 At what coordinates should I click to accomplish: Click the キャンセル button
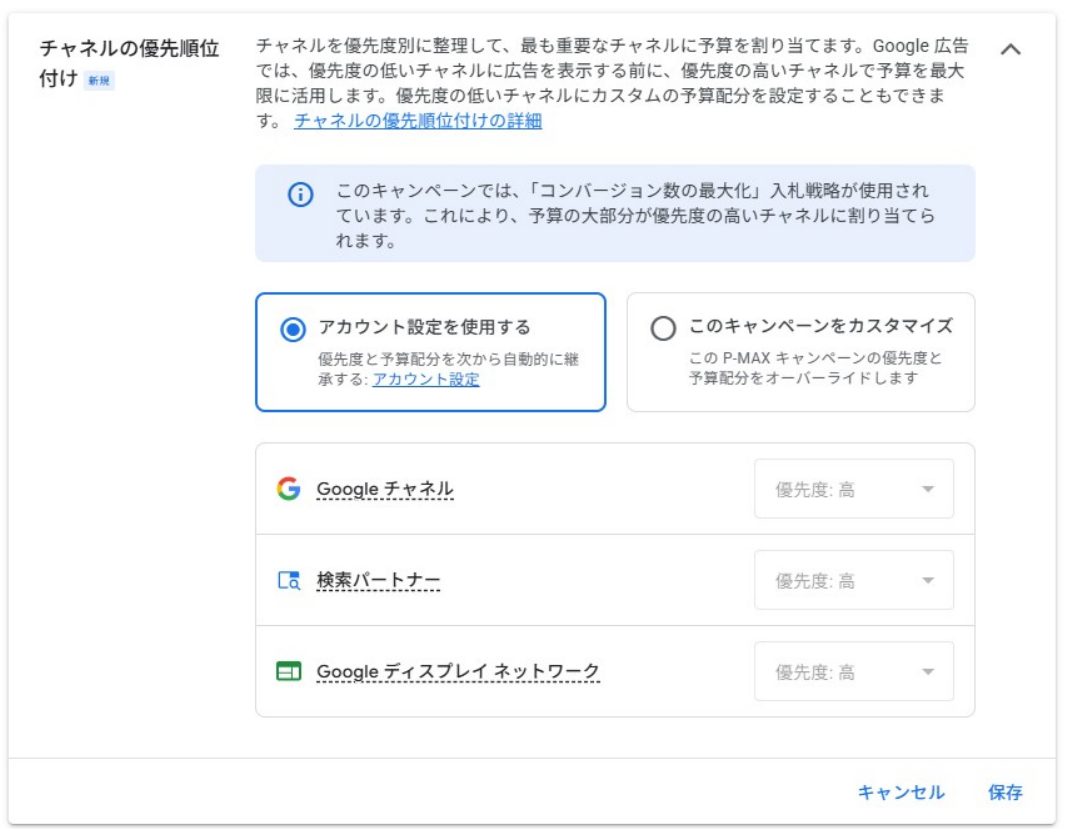(x=901, y=792)
